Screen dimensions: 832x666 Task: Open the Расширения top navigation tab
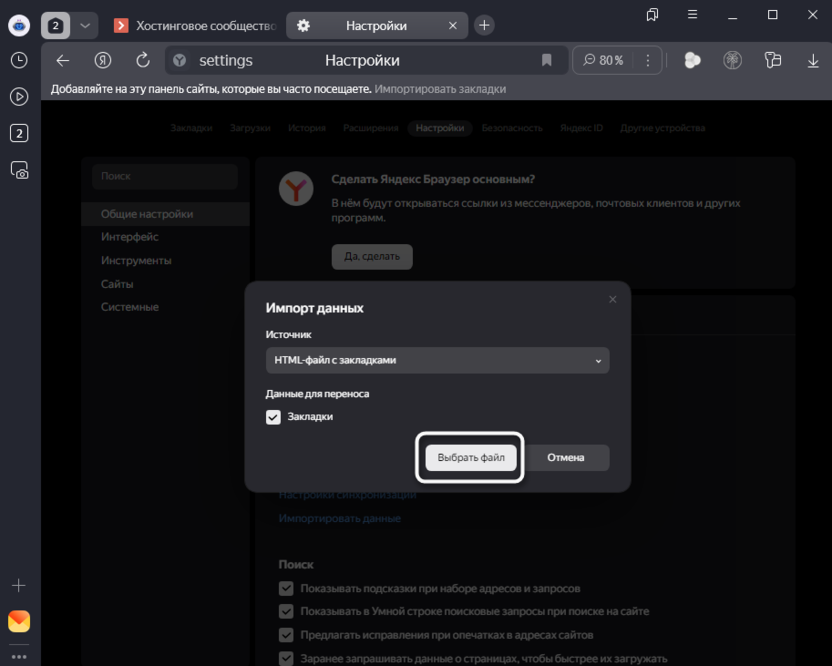370,128
